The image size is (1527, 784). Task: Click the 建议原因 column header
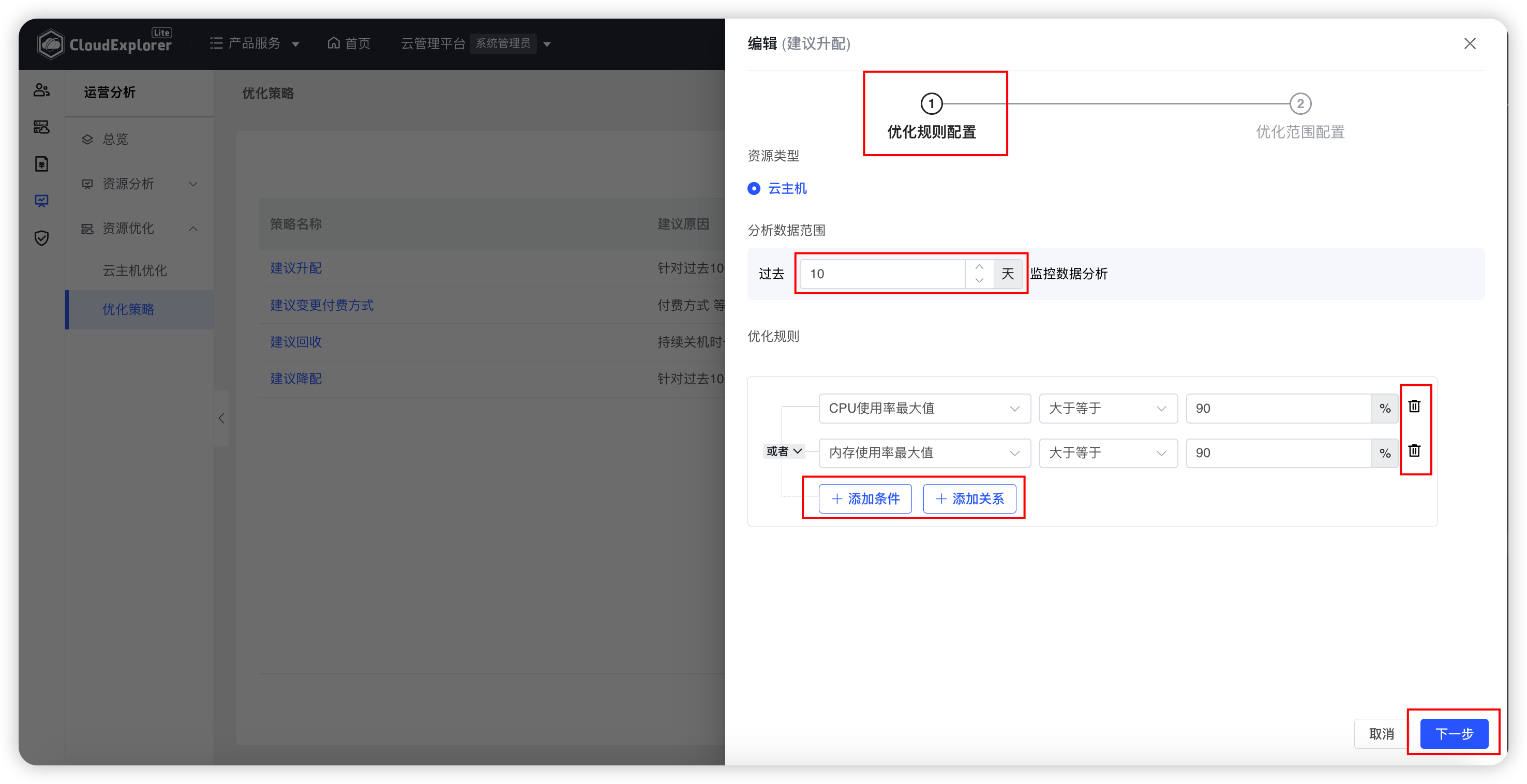click(x=683, y=224)
